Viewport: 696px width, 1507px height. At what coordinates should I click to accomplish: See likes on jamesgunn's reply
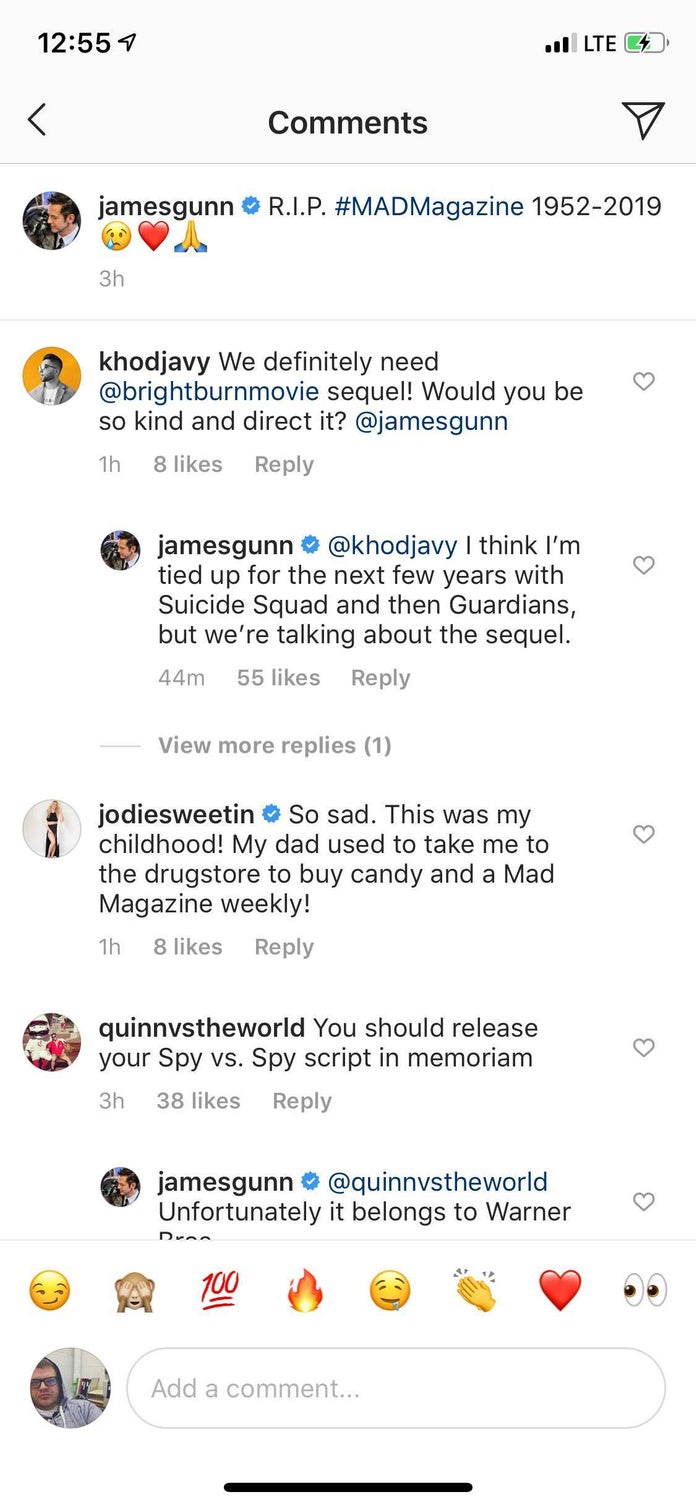pyautogui.click(x=278, y=677)
